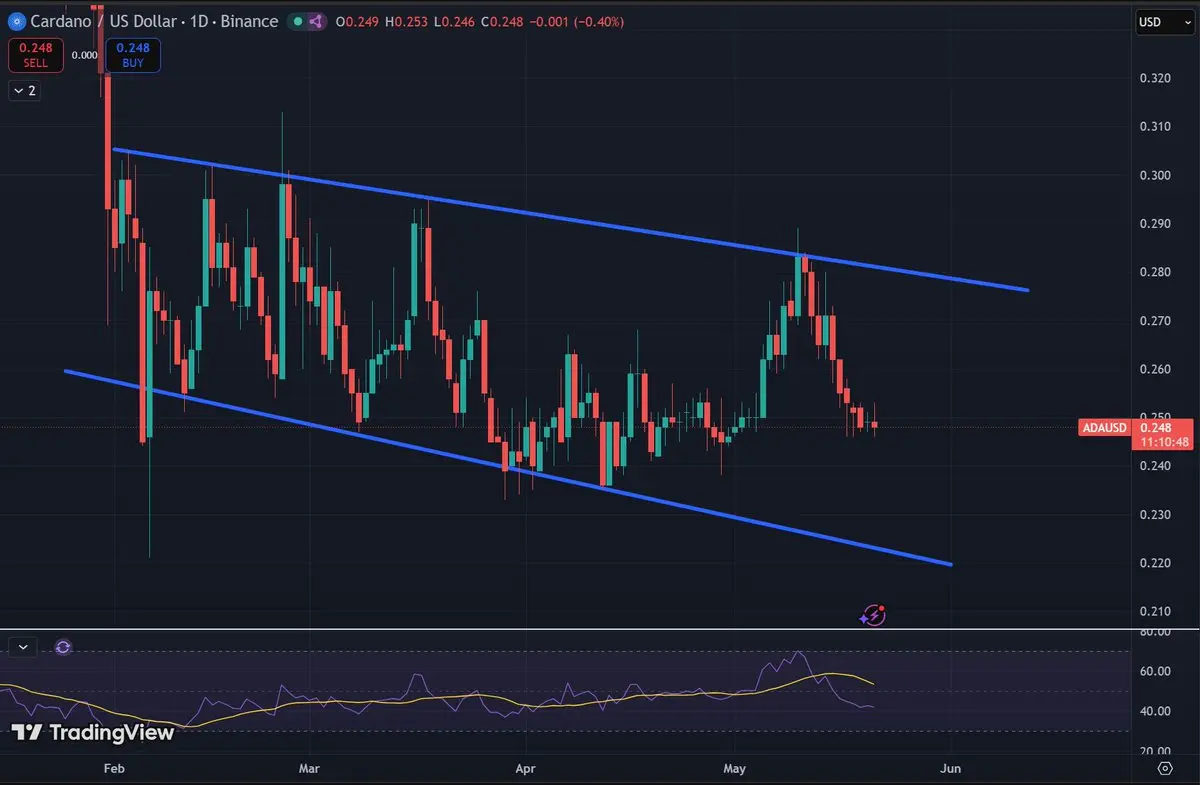Click 0.210 on the price axis
The image size is (1200, 785).
click(1156, 612)
